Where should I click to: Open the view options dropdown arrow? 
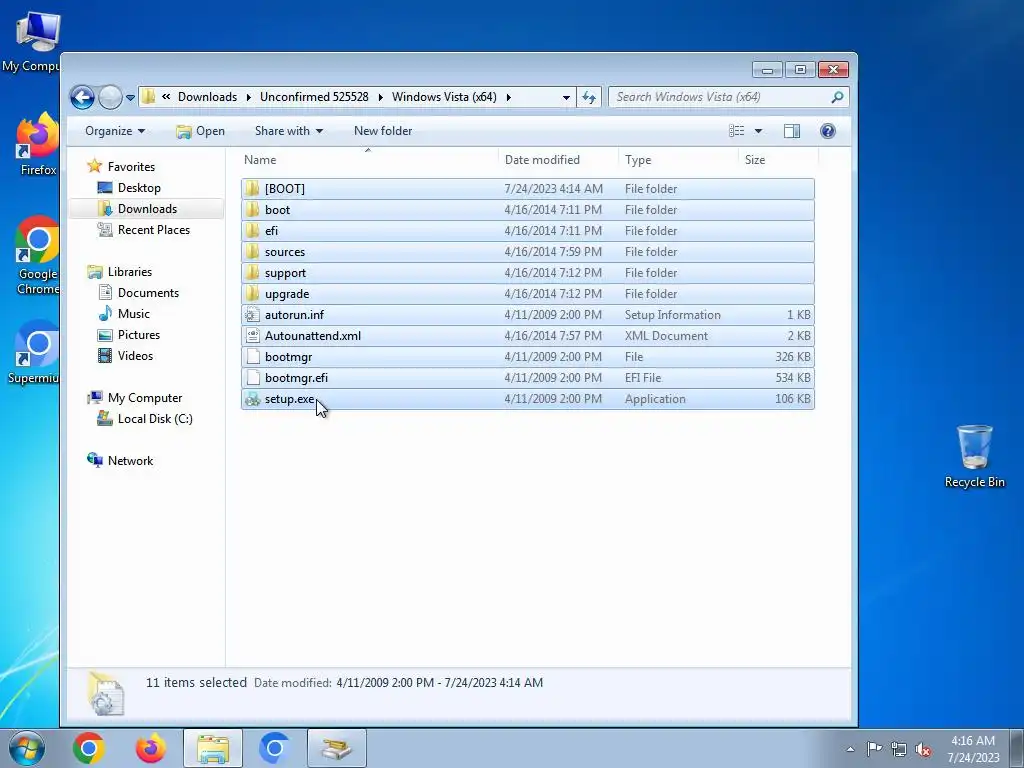[758, 131]
